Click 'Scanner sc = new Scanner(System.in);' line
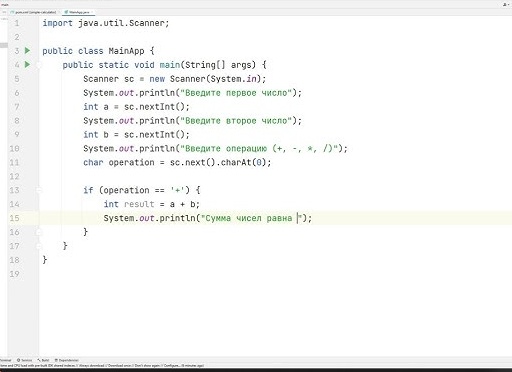 (175, 79)
